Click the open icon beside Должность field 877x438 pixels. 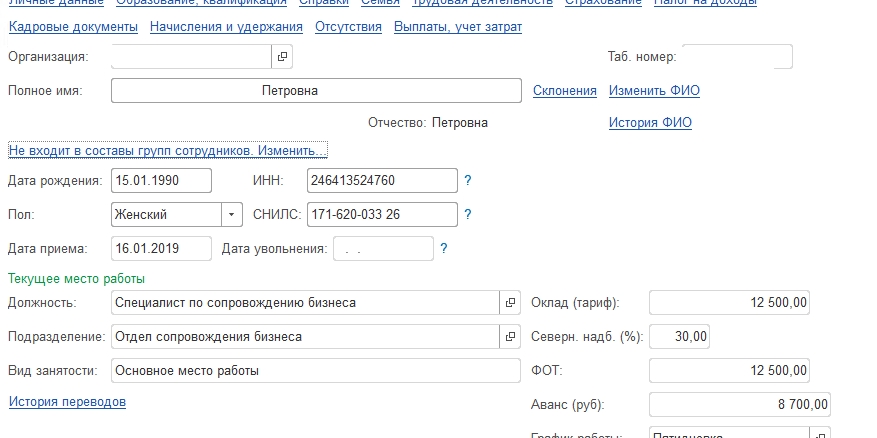point(509,302)
